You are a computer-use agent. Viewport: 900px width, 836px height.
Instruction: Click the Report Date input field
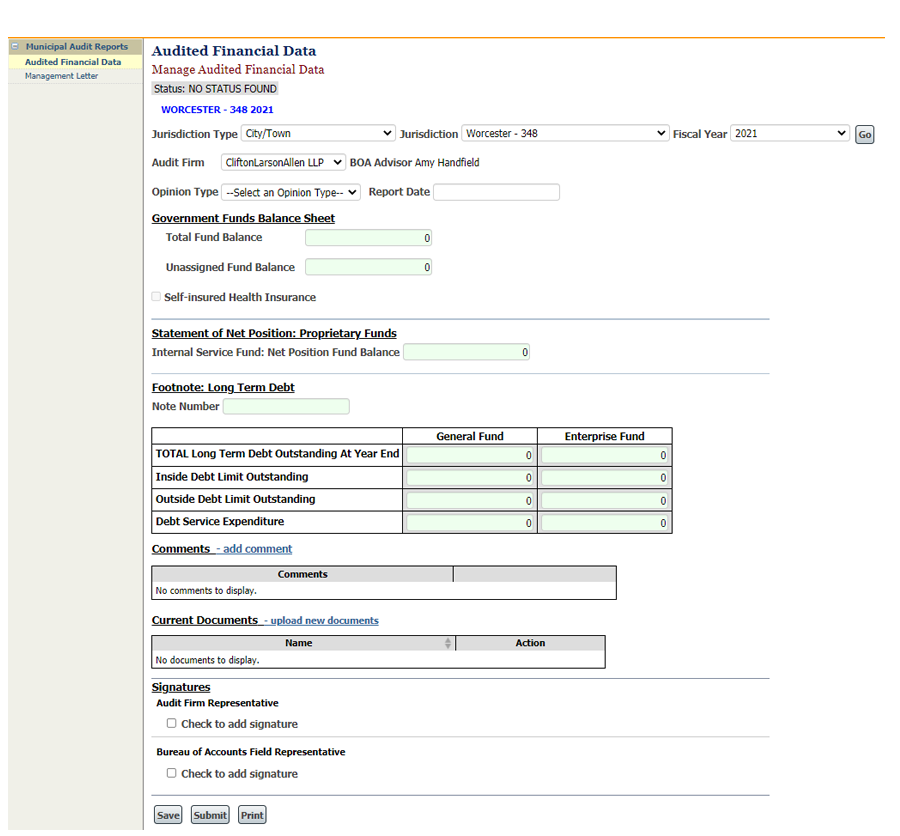click(x=496, y=192)
